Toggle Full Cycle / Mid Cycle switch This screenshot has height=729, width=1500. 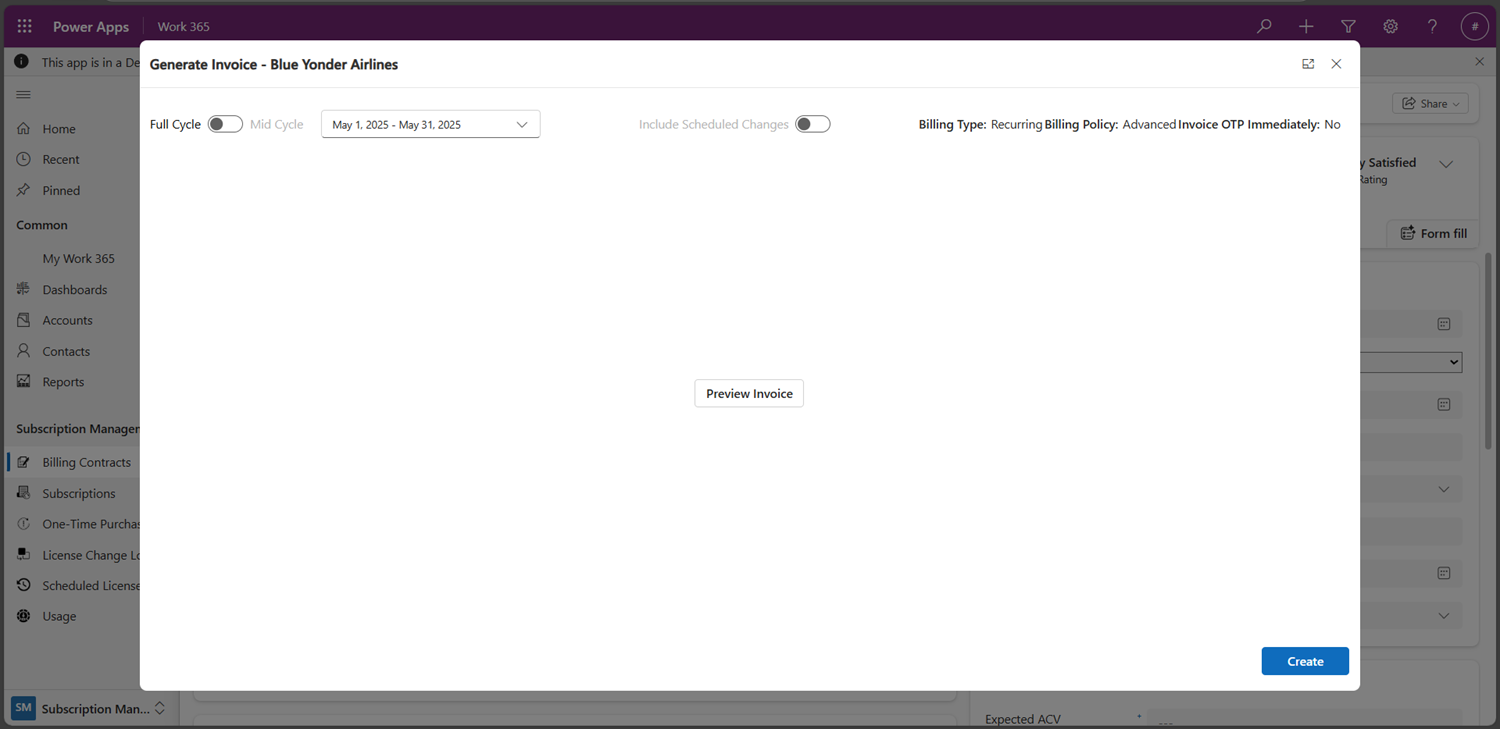coord(225,124)
